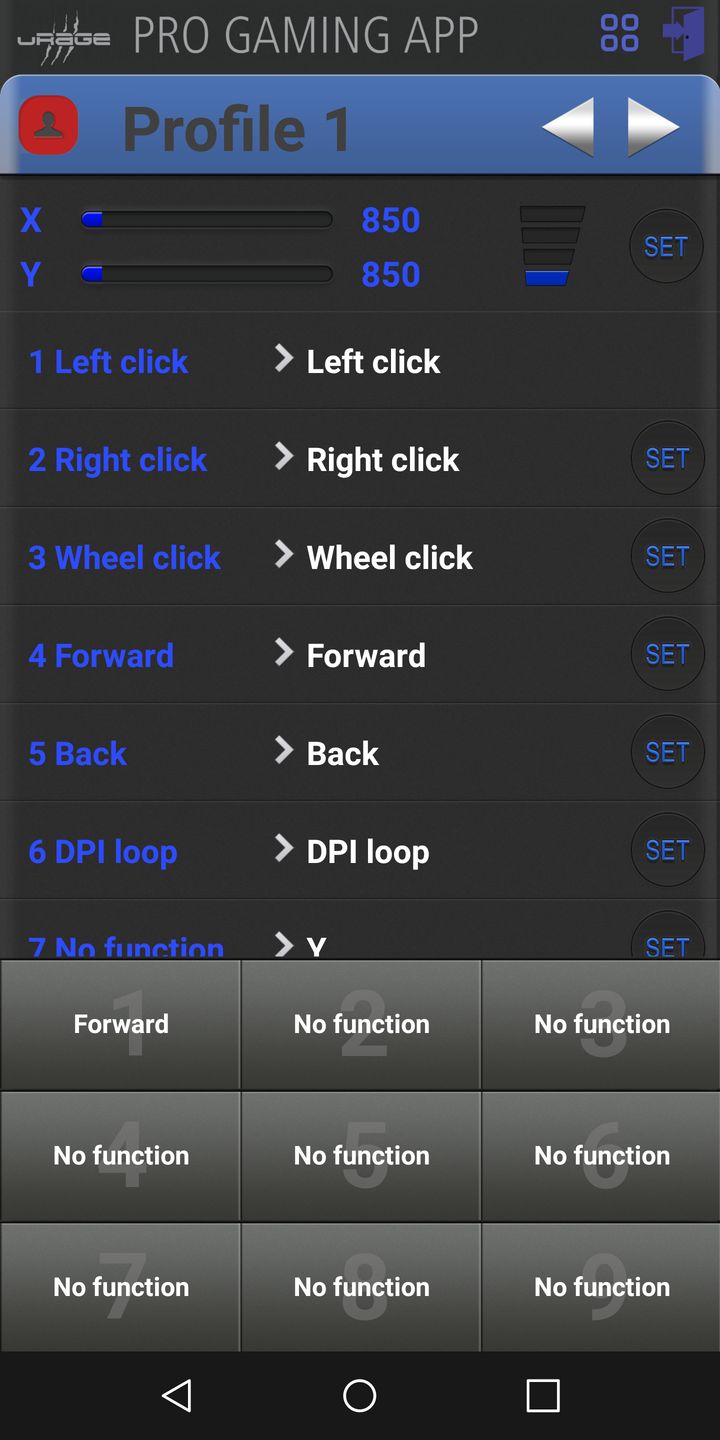Tap the DPI level indicator bars

point(551,246)
